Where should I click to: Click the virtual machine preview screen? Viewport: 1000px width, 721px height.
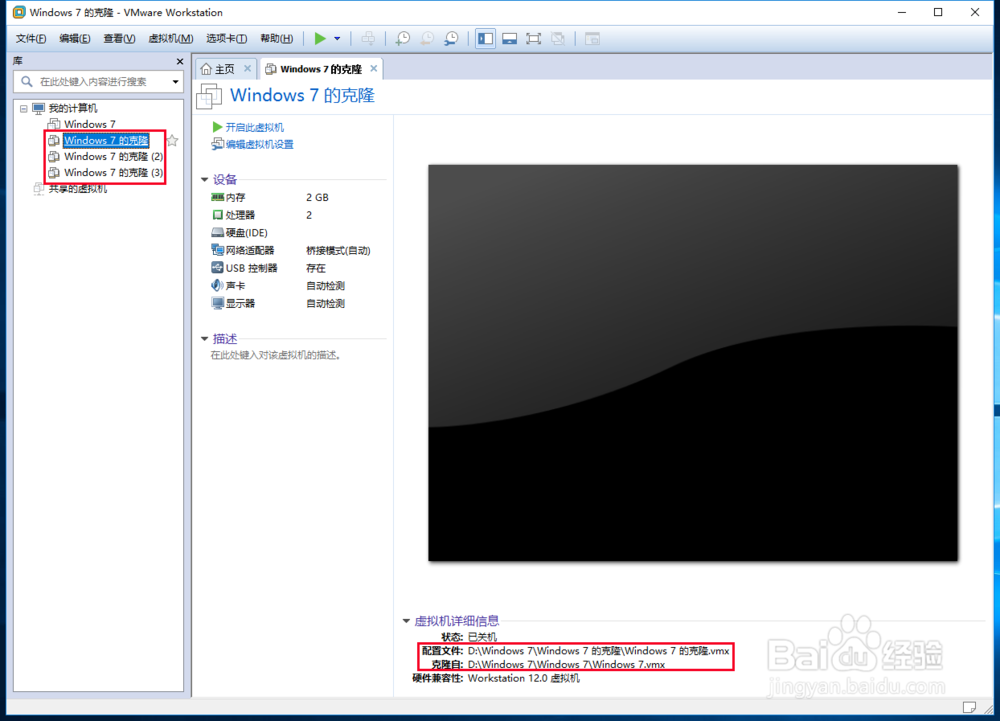(693, 363)
